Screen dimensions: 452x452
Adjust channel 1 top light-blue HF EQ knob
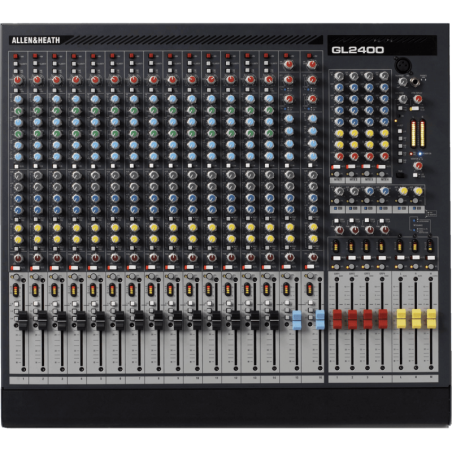(x=18, y=99)
